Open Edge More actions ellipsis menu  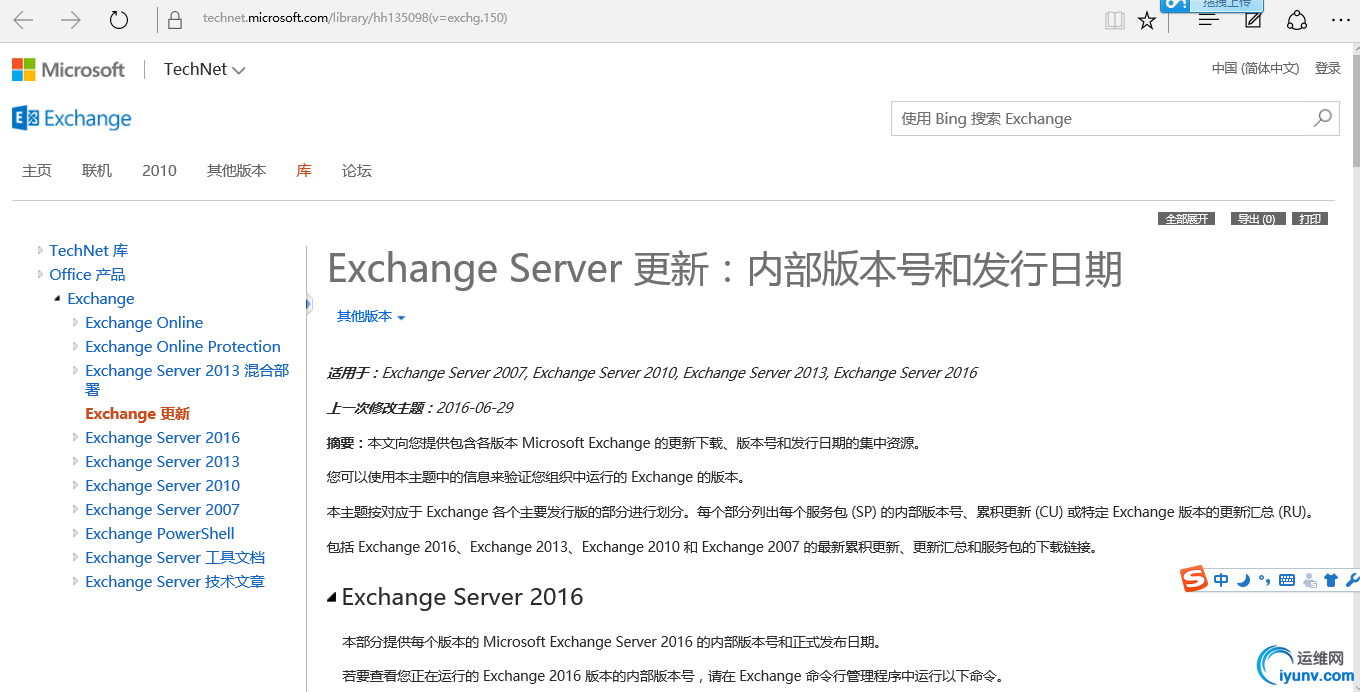pos(1340,20)
